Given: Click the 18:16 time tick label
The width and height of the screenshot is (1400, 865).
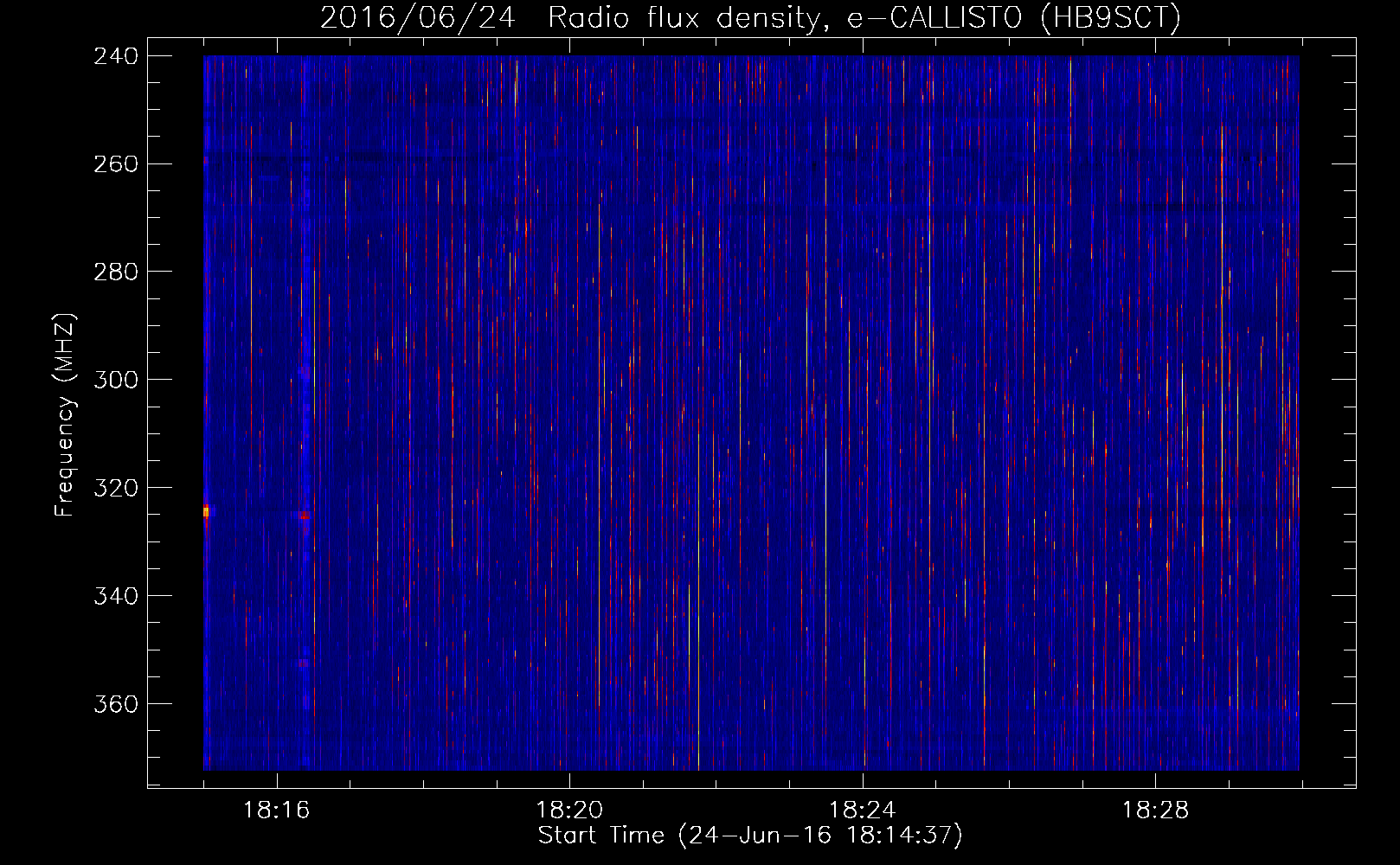Looking at the screenshot, I should point(276,811).
